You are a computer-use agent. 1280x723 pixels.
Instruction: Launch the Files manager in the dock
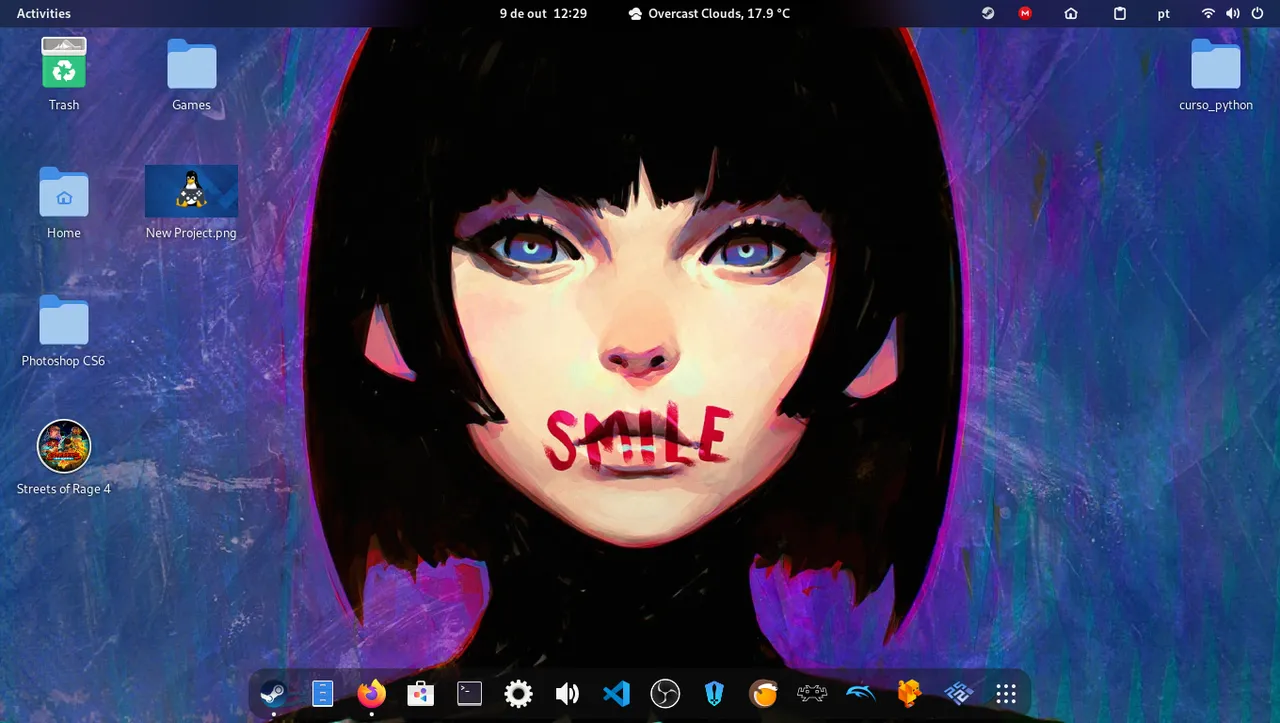(322, 693)
